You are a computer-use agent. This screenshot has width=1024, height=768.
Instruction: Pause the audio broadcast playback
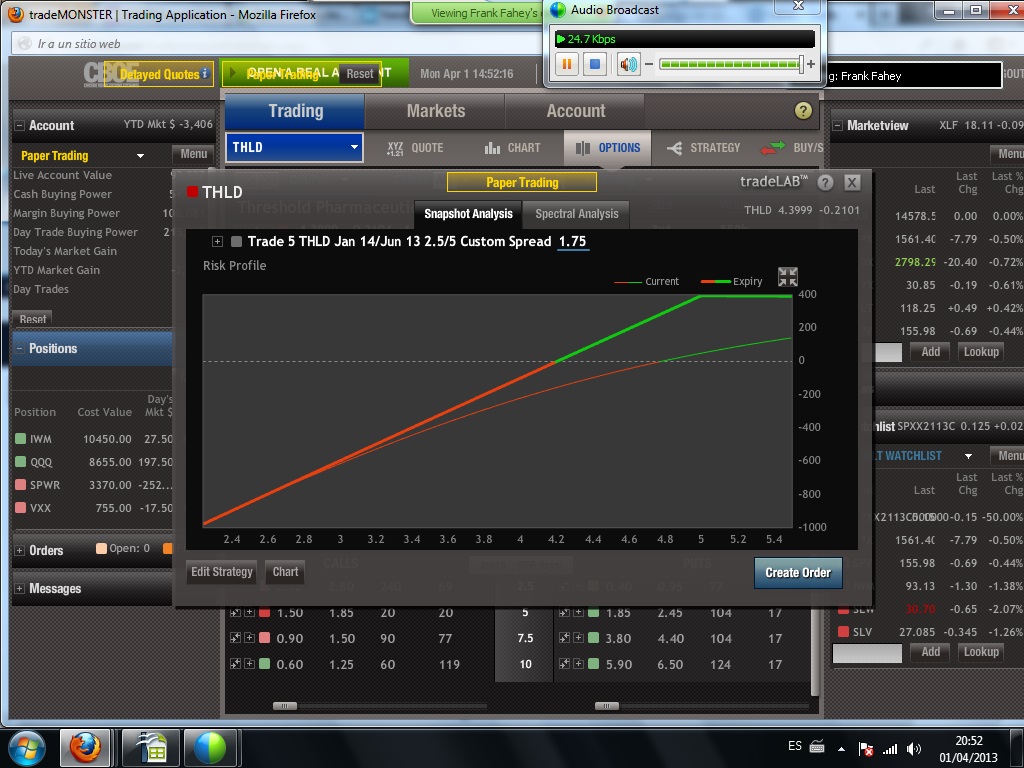click(x=567, y=64)
